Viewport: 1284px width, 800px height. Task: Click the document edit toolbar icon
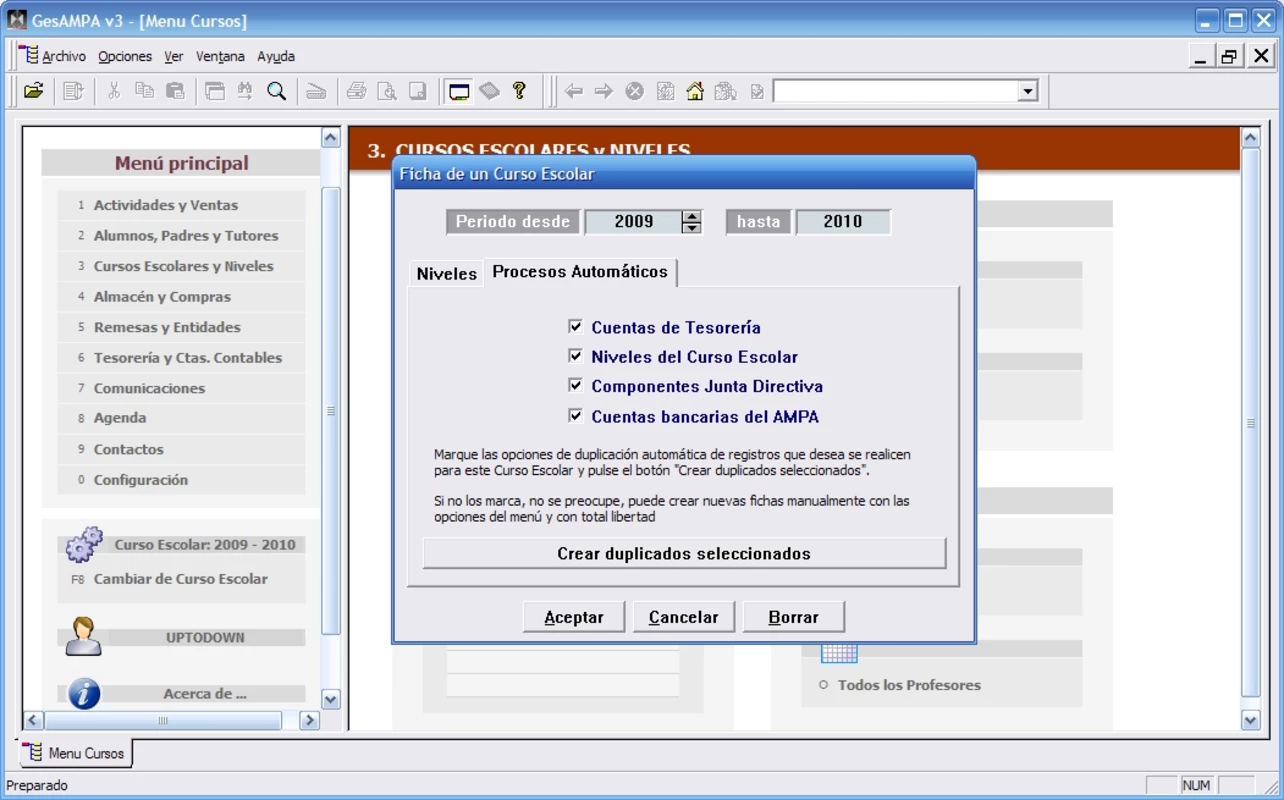73,91
